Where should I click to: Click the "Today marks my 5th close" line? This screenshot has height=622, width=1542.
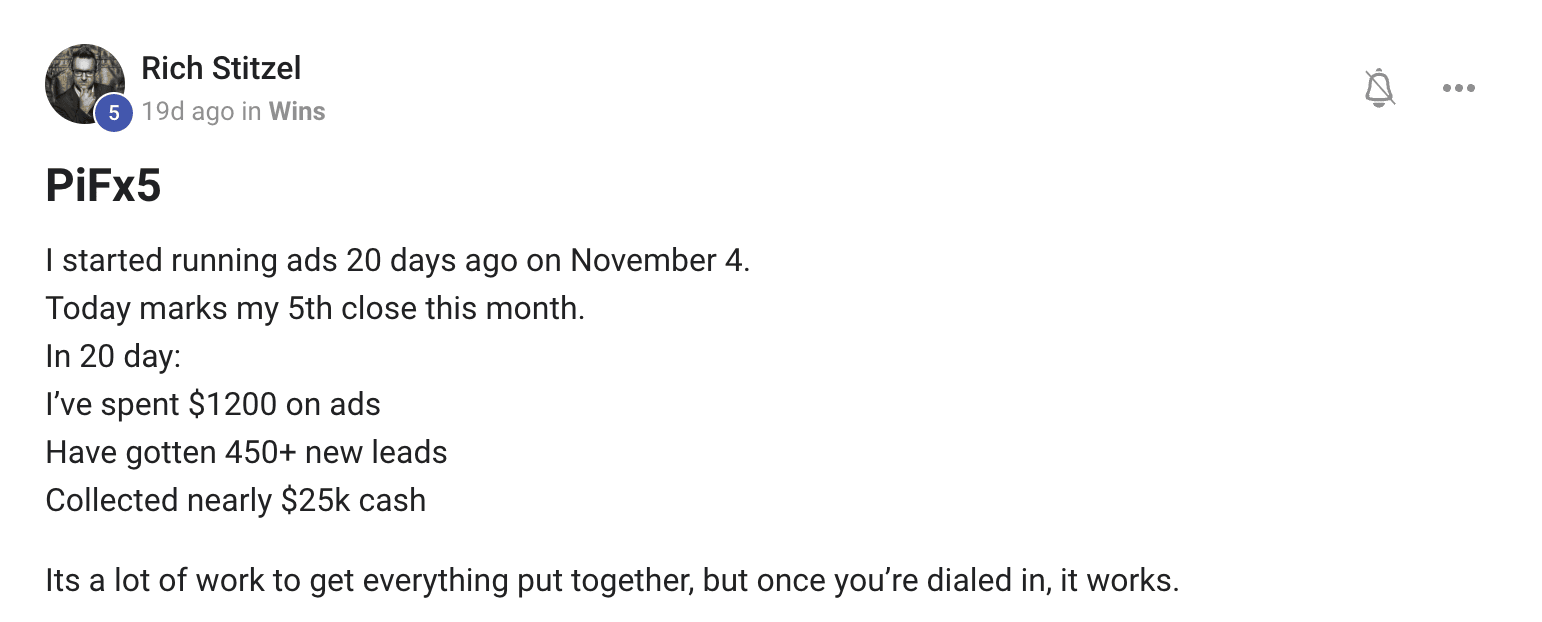[x=315, y=308]
